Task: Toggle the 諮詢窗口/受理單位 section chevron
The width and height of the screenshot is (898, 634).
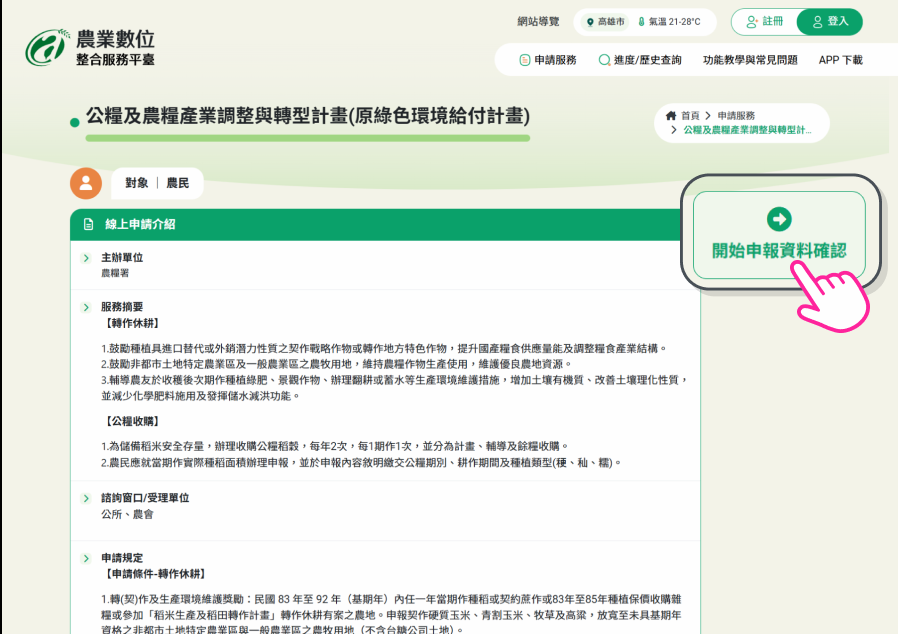Action: coord(87,498)
